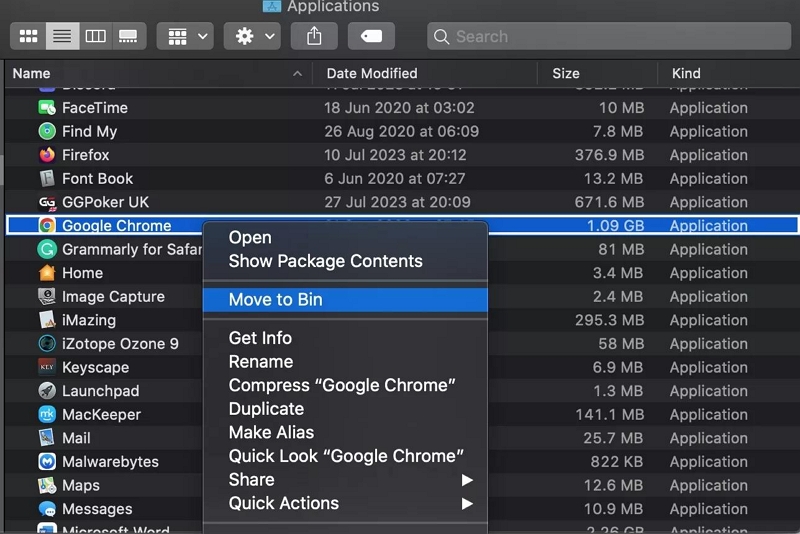The width and height of the screenshot is (800, 534).
Task: Choose Open from the context menu
Action: coord(345,238)
